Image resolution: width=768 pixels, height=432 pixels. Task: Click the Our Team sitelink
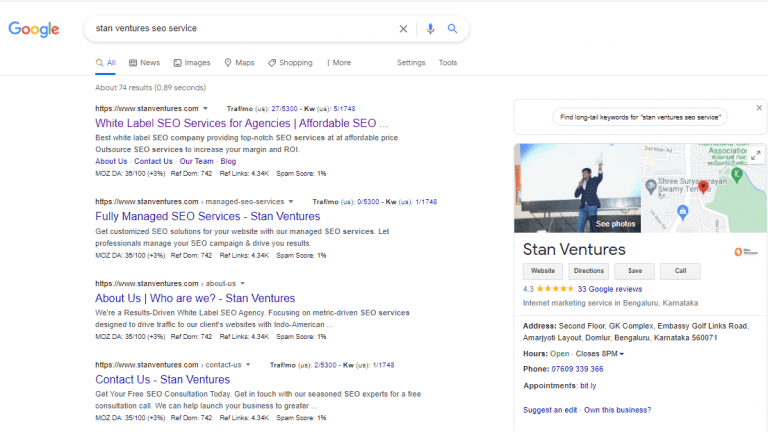tap(196, 162)
